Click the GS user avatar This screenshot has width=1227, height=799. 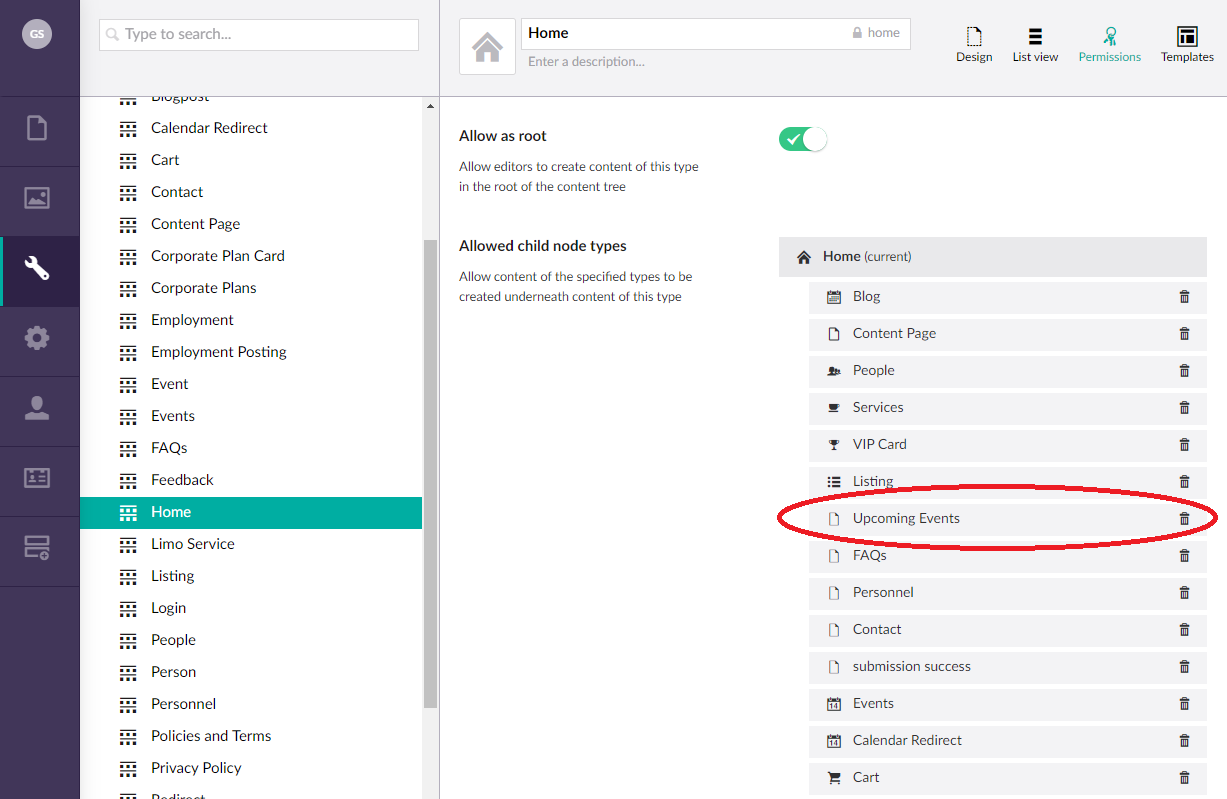click(x=37, y=34)
